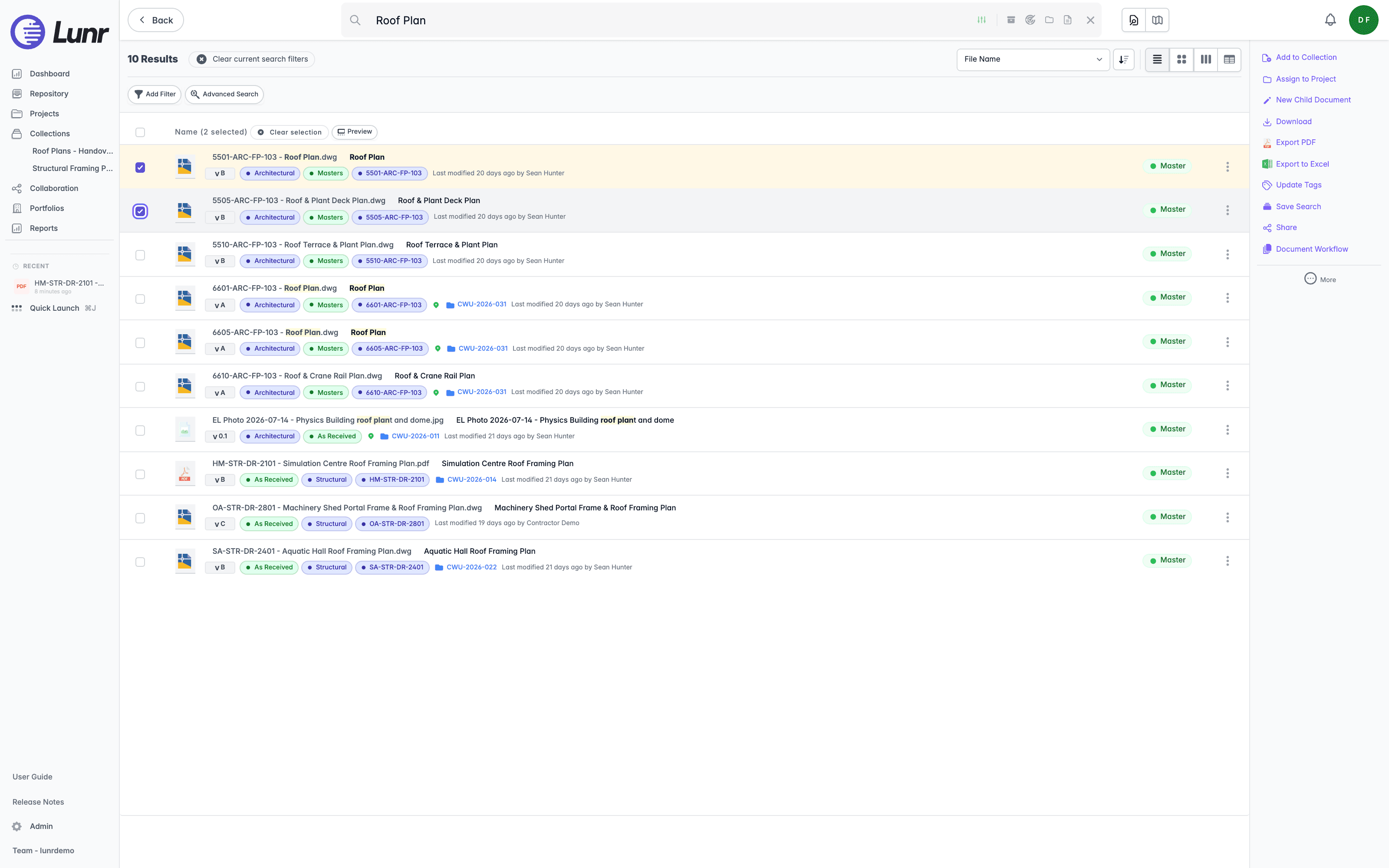Click the archive box icon in search bar

(1011, 20)
